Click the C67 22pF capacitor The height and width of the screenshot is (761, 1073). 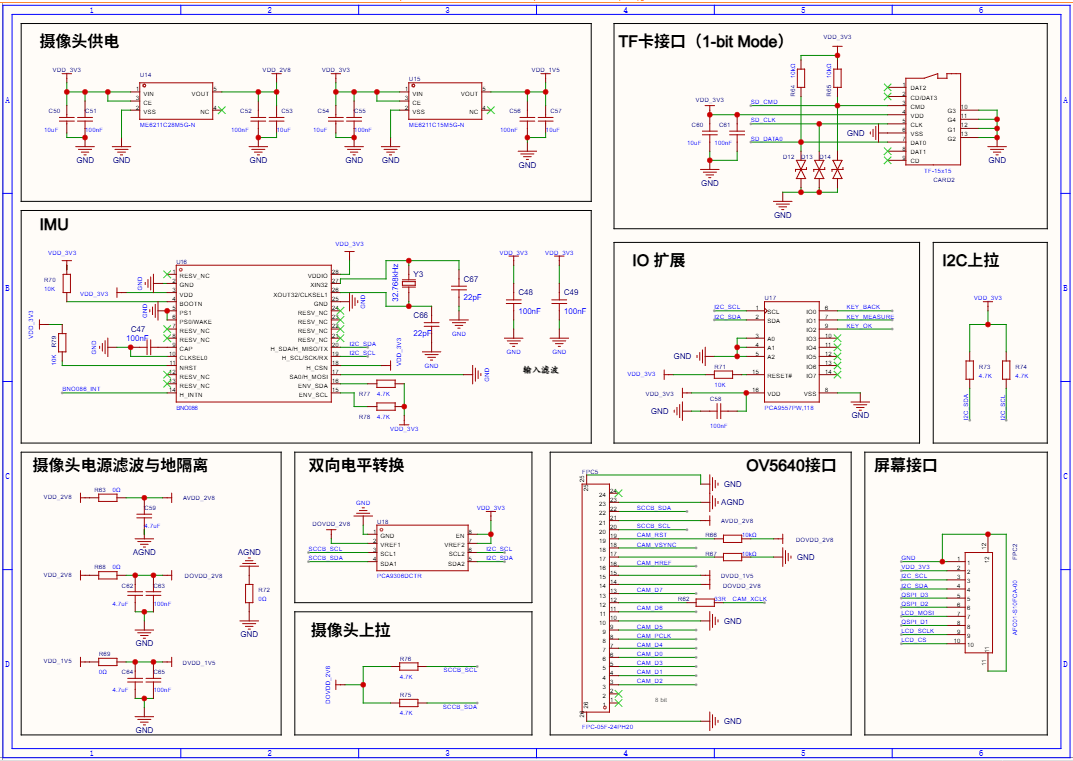click(458, 289)
